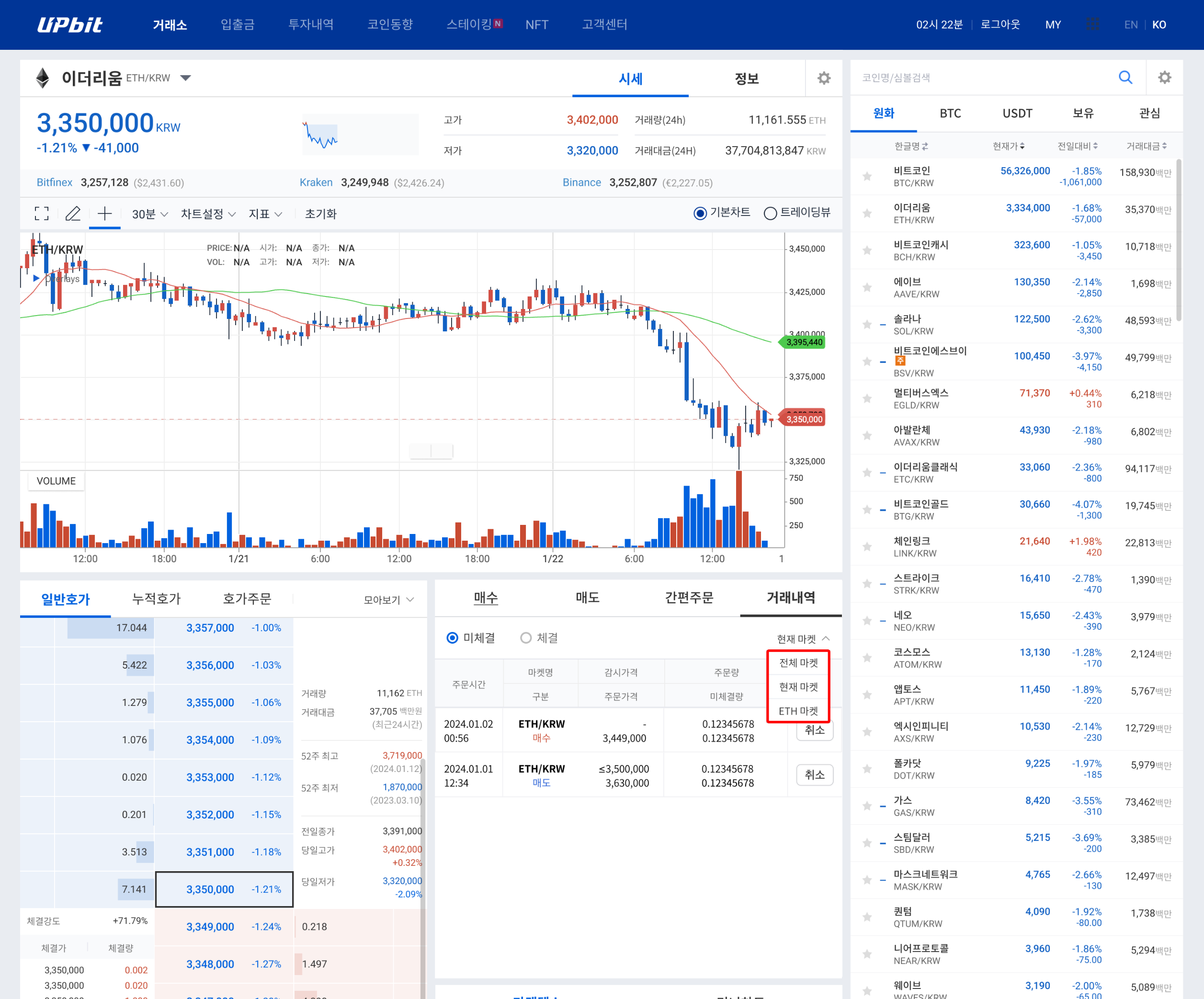Star the 솔라나 row
The image size is (1204, 999).
[x=867, y=325]
